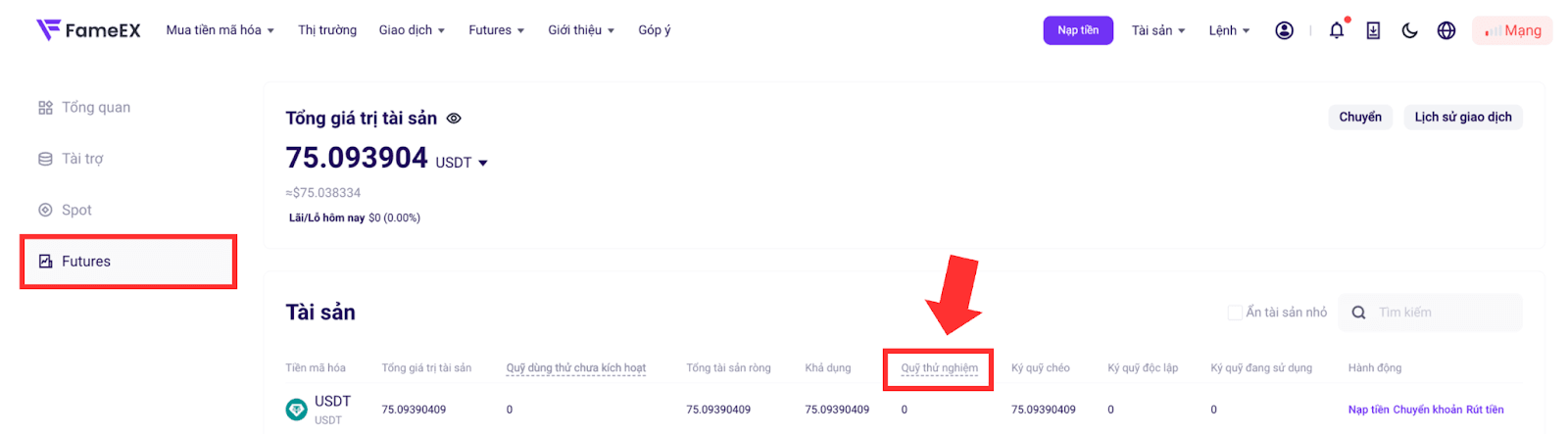Open Lịch sử giao dịch
Image resolution: width=1568 pixels, height=434 pixels.
(1463, 118)
